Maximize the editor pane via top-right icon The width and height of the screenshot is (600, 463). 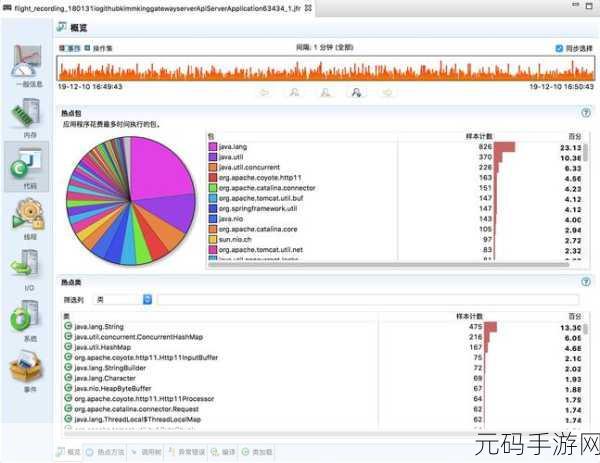tap(589, 5)
